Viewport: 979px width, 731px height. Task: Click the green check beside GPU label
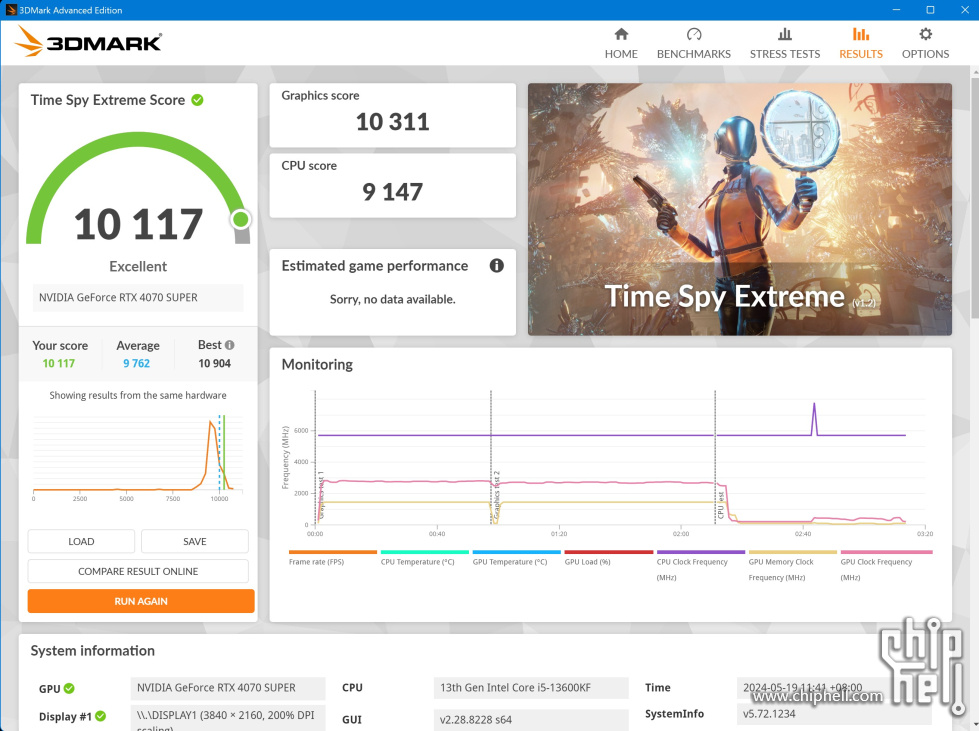[x=69, y=688]
